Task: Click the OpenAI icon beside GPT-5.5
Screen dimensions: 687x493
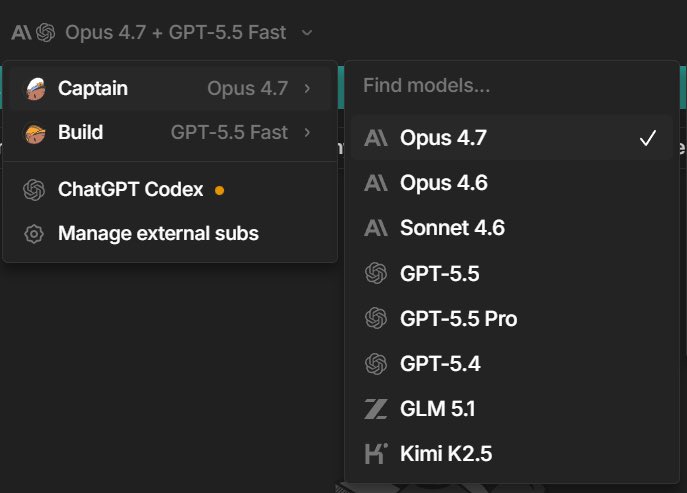Action: (376, 273)
